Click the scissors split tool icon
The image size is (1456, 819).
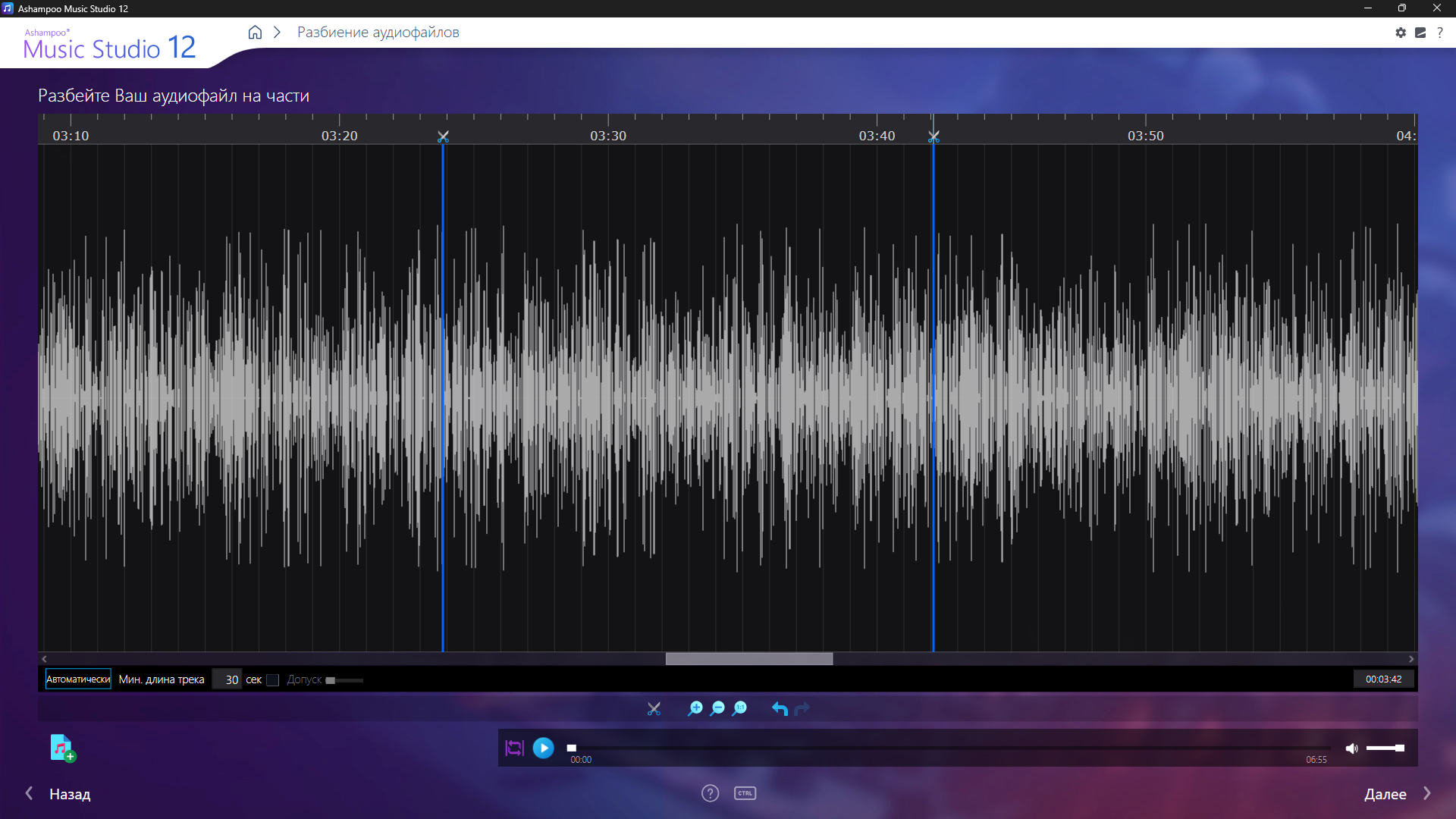click(x=654, y=708)
